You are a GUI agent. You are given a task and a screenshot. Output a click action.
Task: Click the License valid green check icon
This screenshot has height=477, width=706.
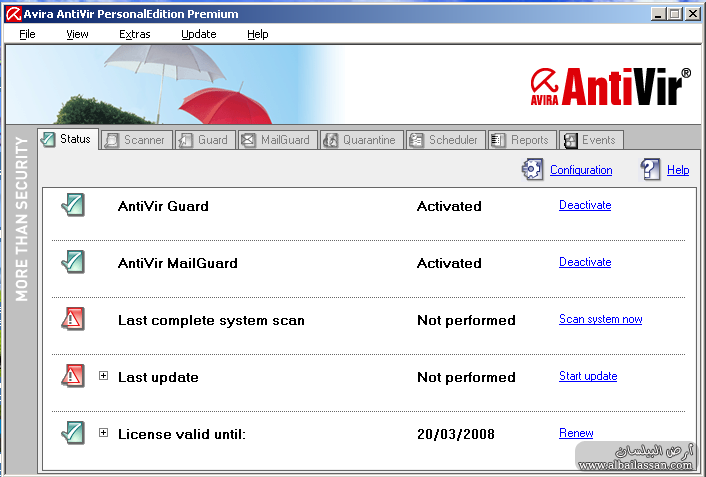73,433
